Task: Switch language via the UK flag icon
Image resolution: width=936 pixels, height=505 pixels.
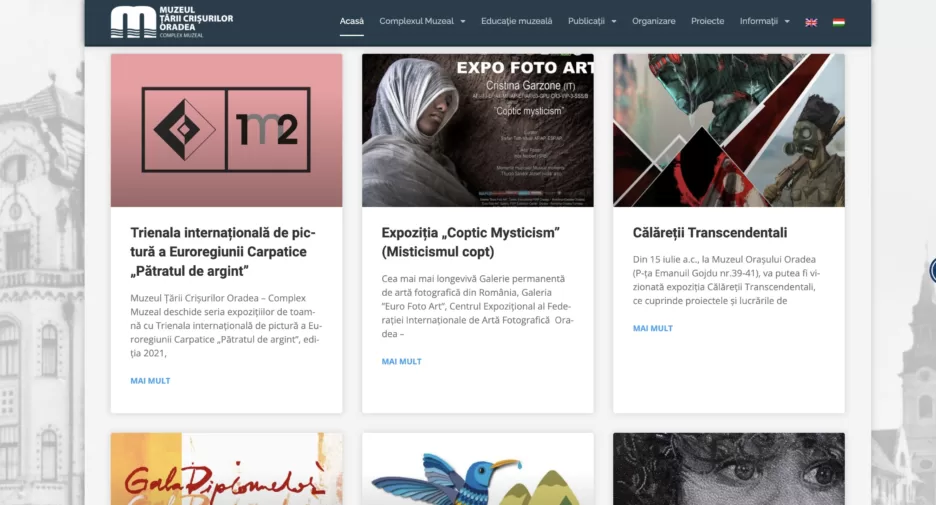Action: 811,22
